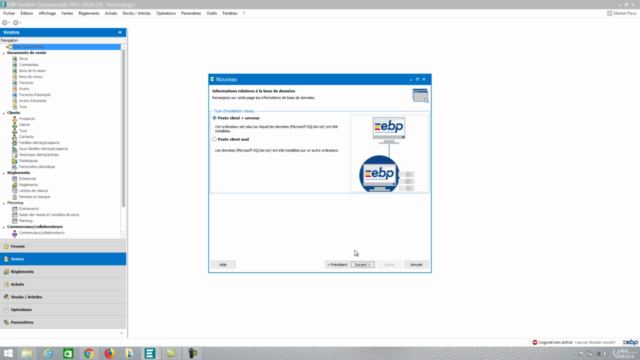The width and height of the screenshot is (640, 360).
Task: Open the Commandes icon in the tree
Action: (x=15, y=64)
